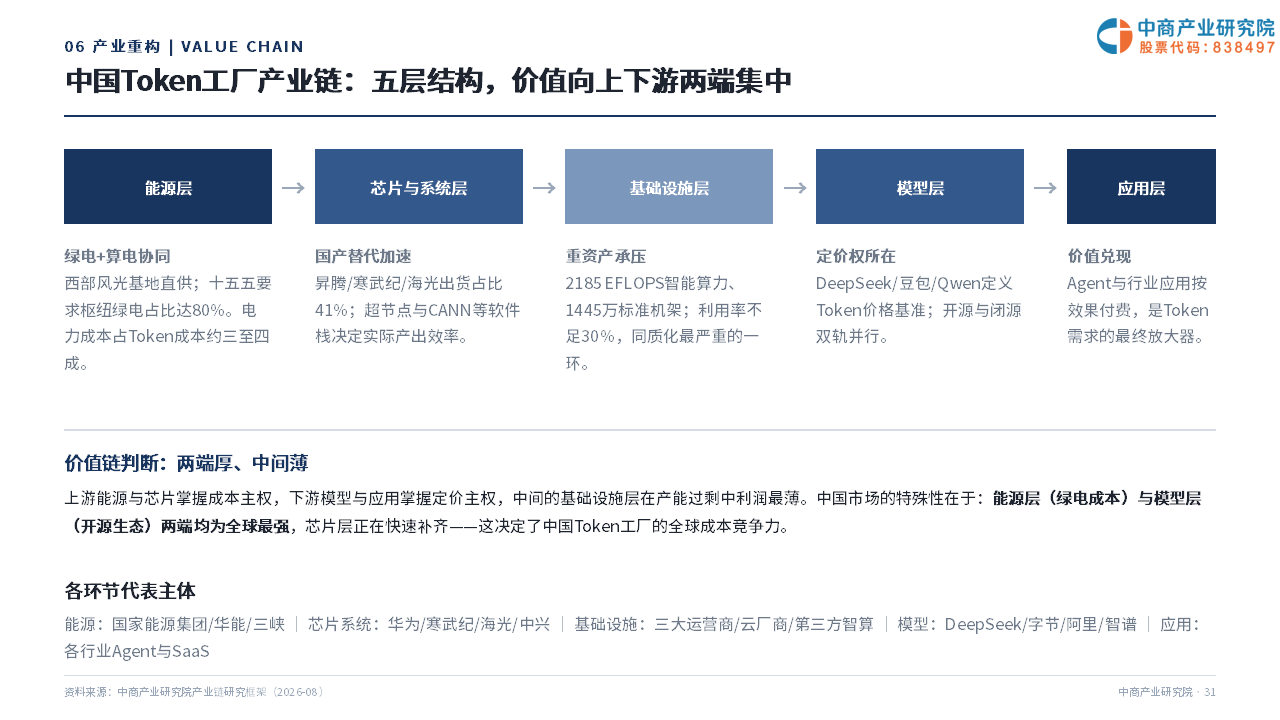Click the heading 价值链判断：两端厚、中间薄
Image resolution: width=1280 pixels, height=720 pixels.
coord(186,463)
